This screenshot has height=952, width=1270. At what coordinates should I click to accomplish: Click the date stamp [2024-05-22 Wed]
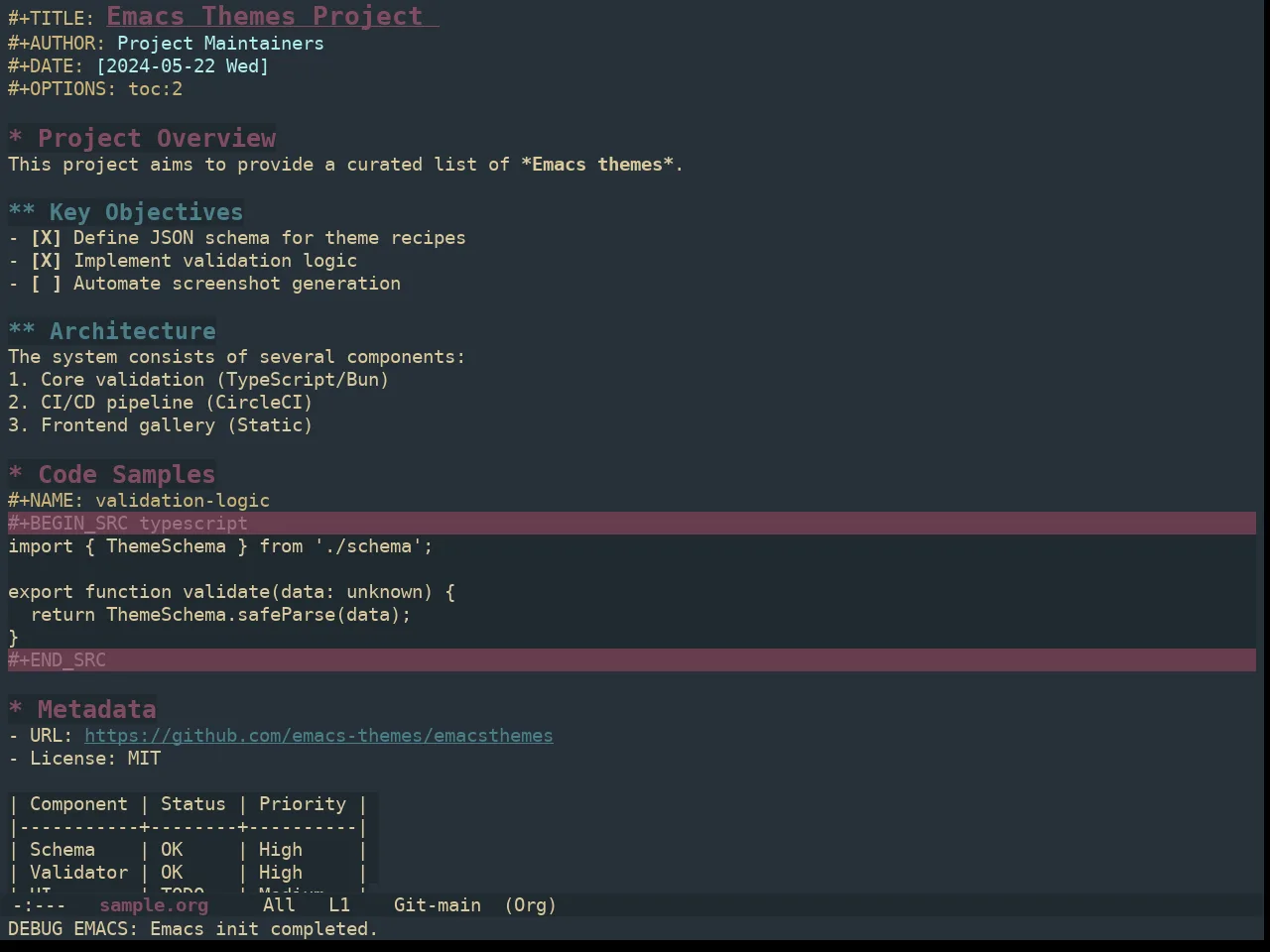(183, 66)
